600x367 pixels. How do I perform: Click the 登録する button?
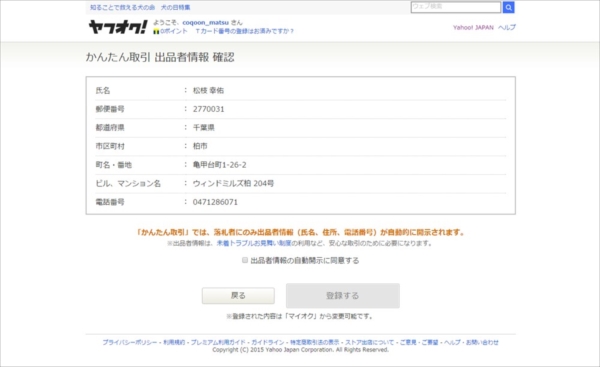click(342, 295)
